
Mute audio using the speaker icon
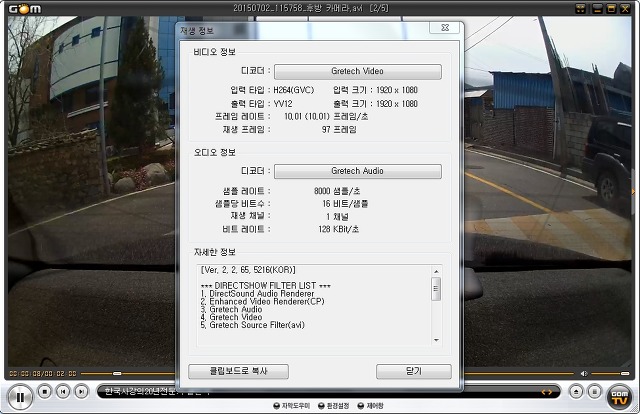584,374
